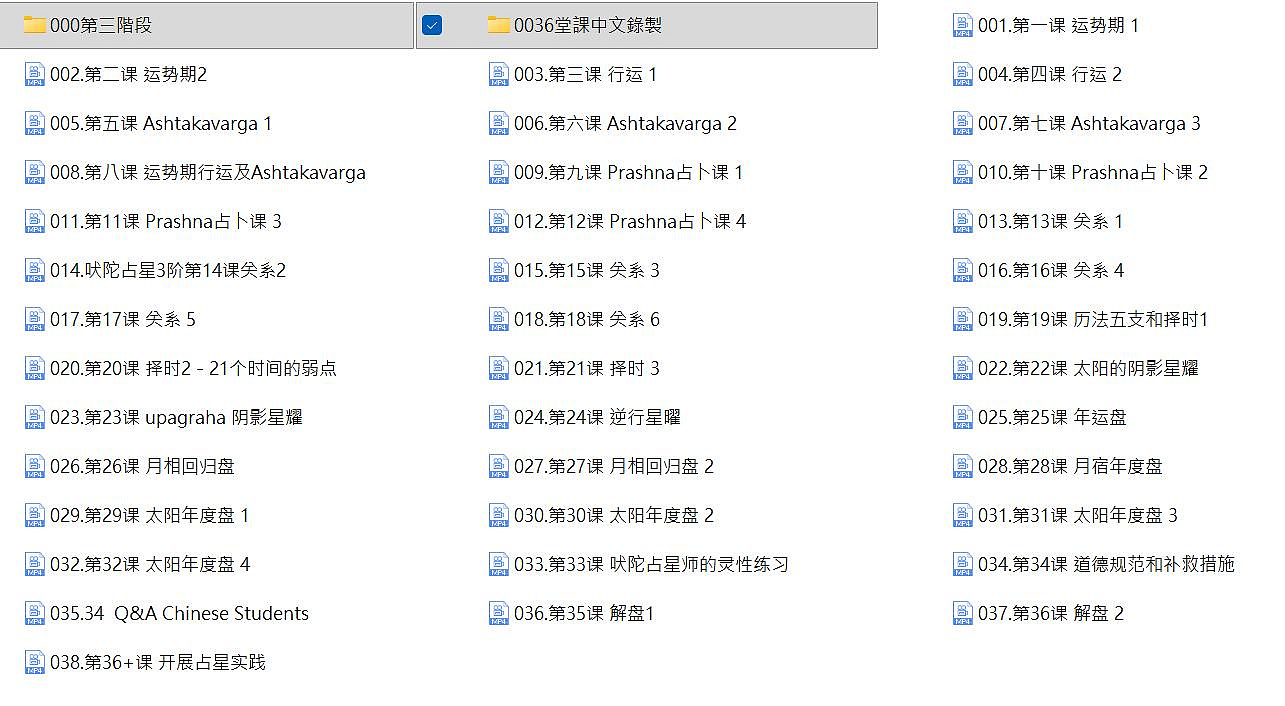Select the file icon of 035.34 Q&A Chinese Students

pyautogui.click(x=35, y=613)
